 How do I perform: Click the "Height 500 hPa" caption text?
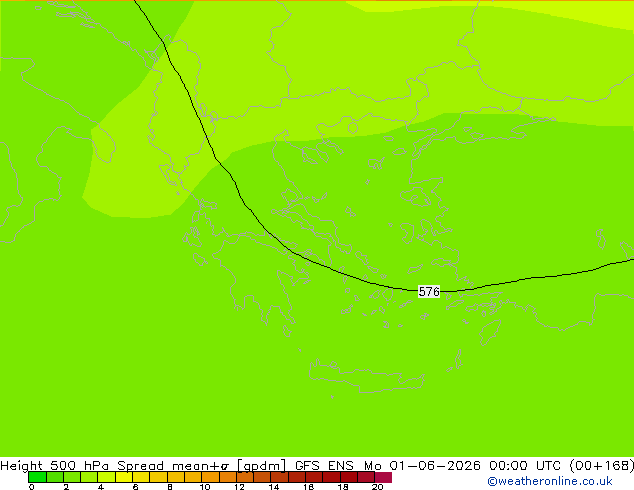pyautogui.click(x=55, y=465)
